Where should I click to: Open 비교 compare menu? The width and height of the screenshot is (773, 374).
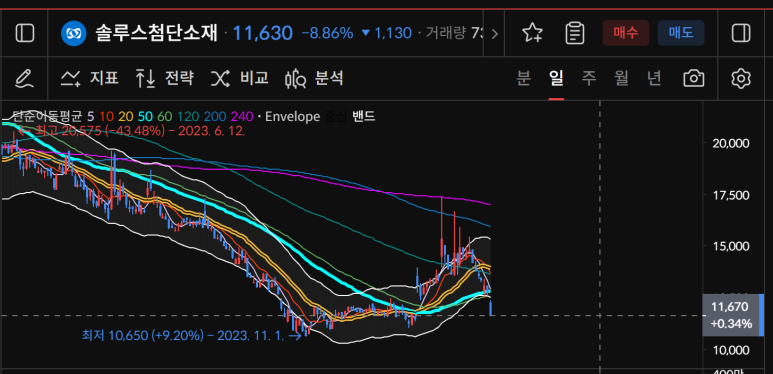[240, 78]
